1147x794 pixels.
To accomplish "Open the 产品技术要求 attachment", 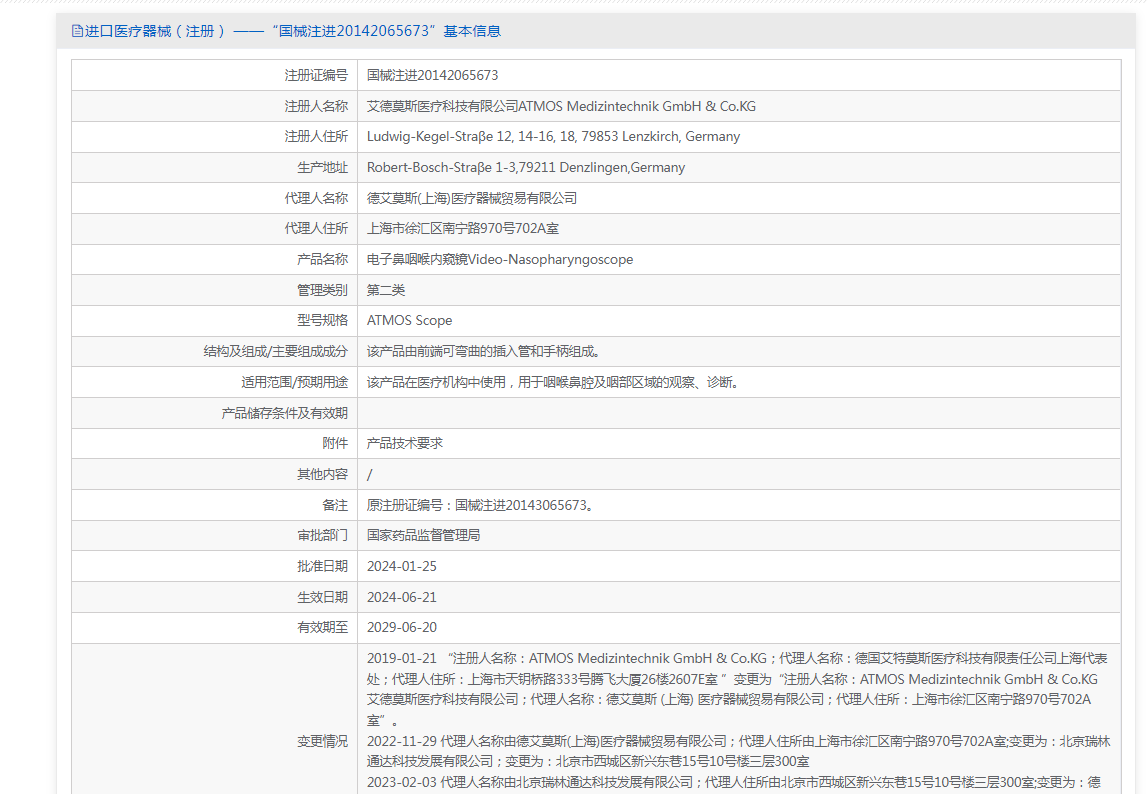I will [x=405, y=443].
